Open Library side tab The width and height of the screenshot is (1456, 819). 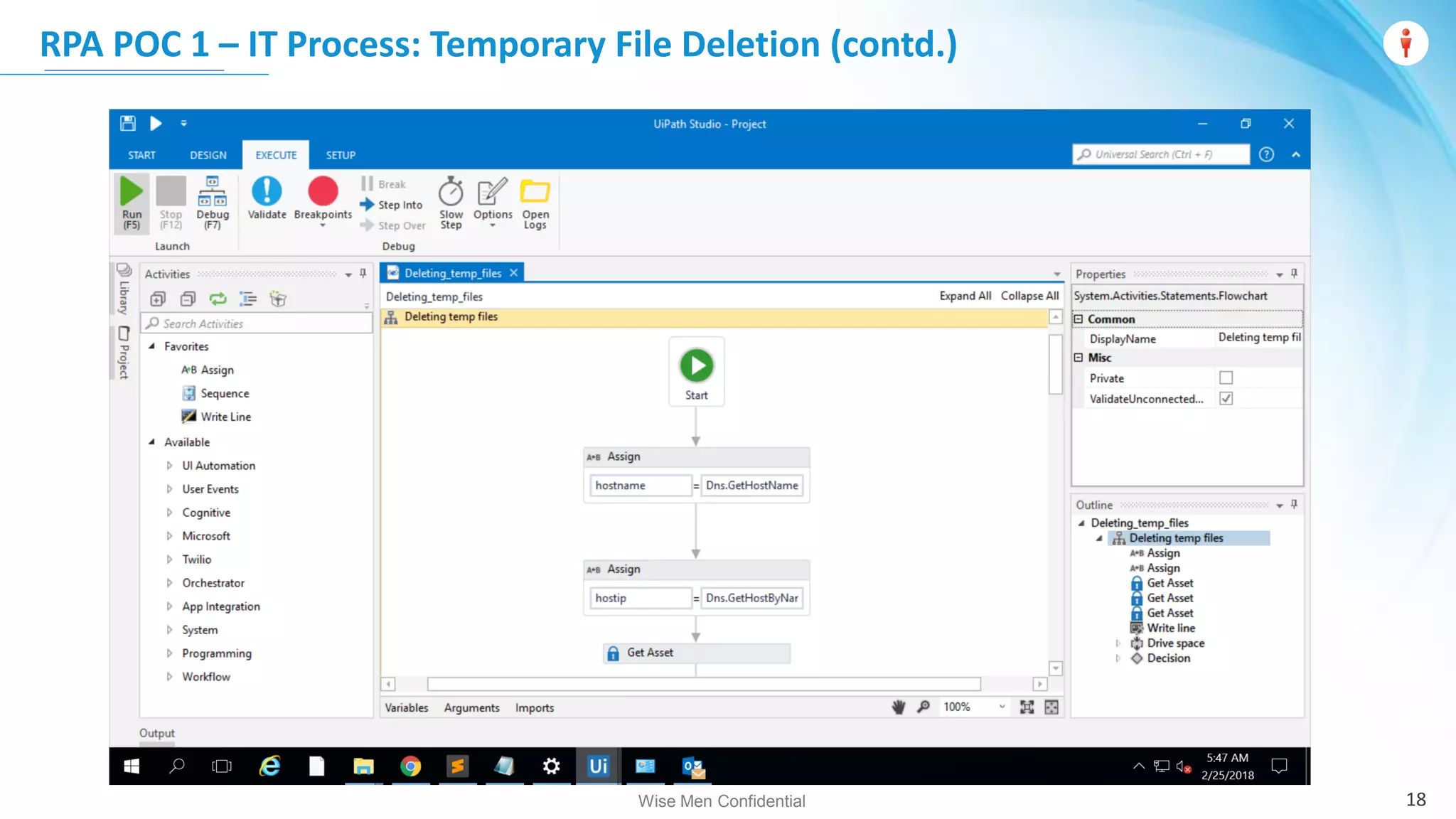124,289
